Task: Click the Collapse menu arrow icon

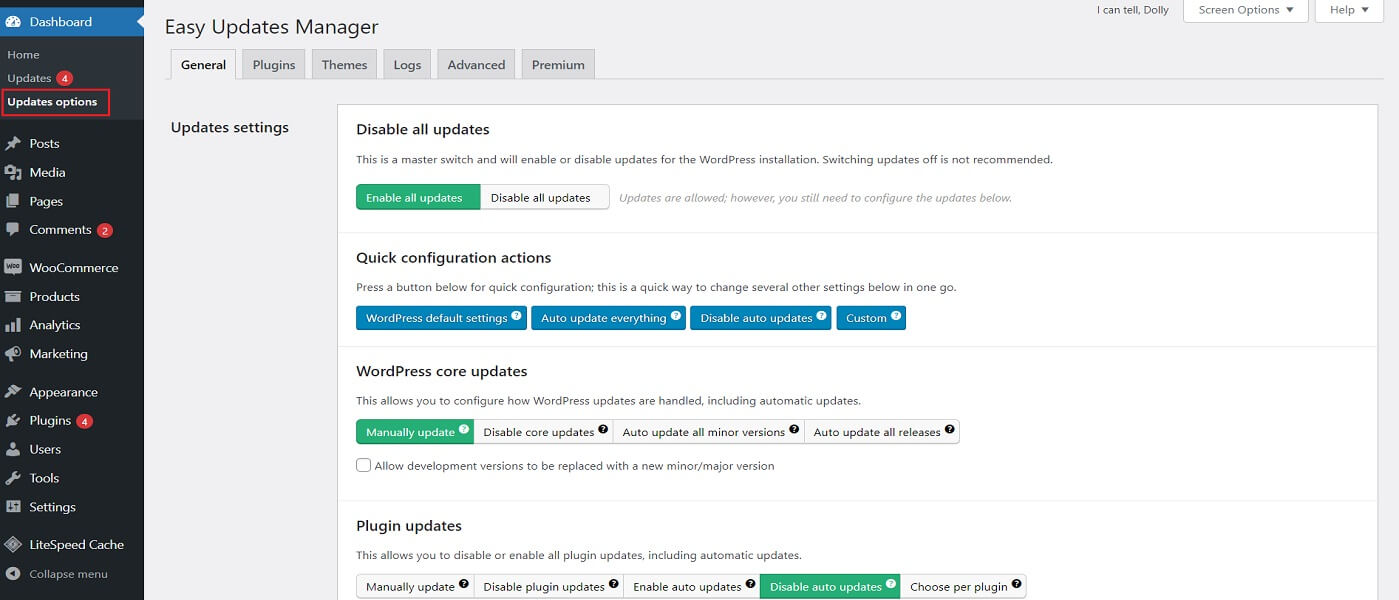Action: [13, 574]
